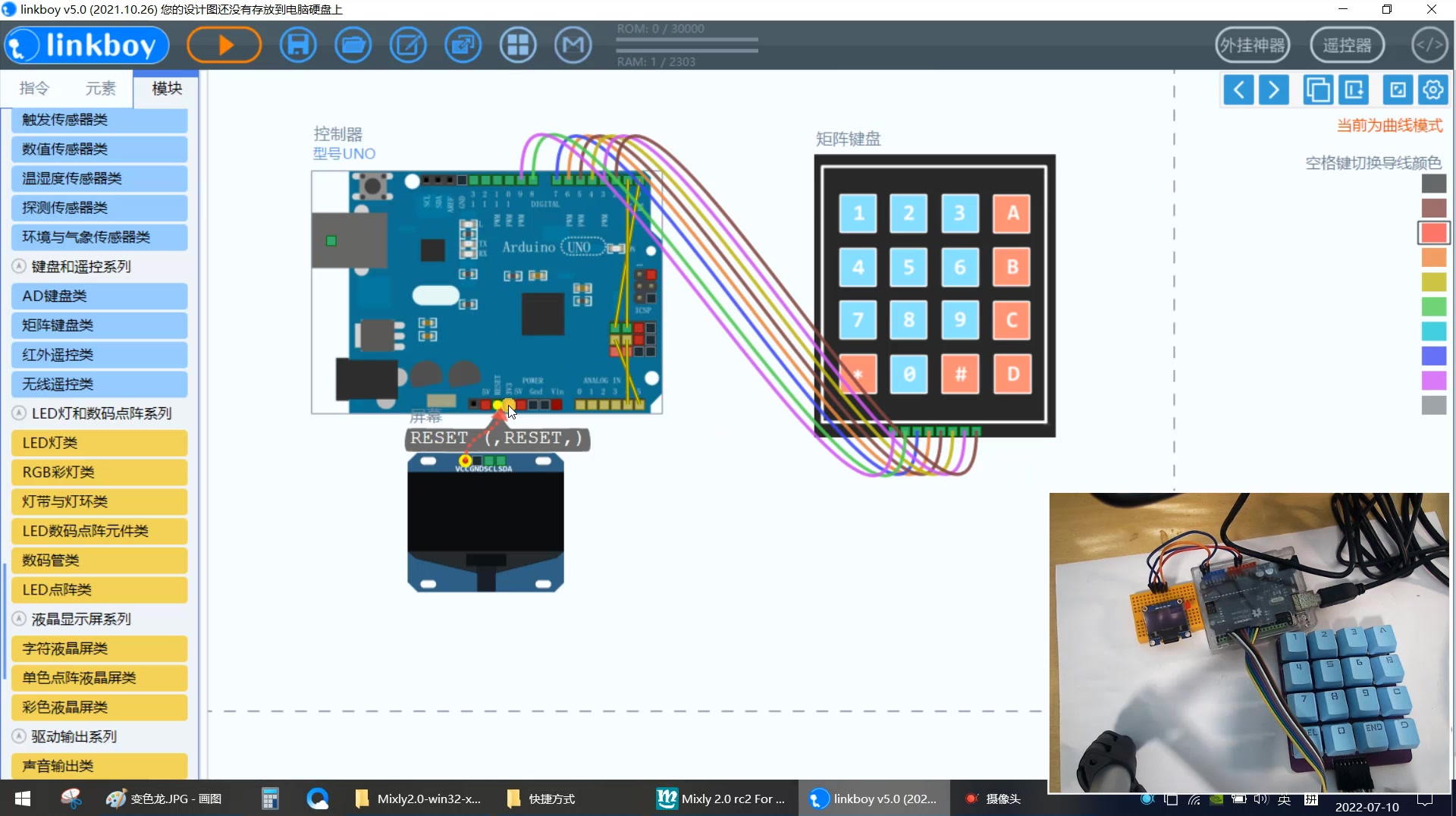1456x816 pixels.
Task: Open the four-square module grid icon
Action: pos(518,46)
